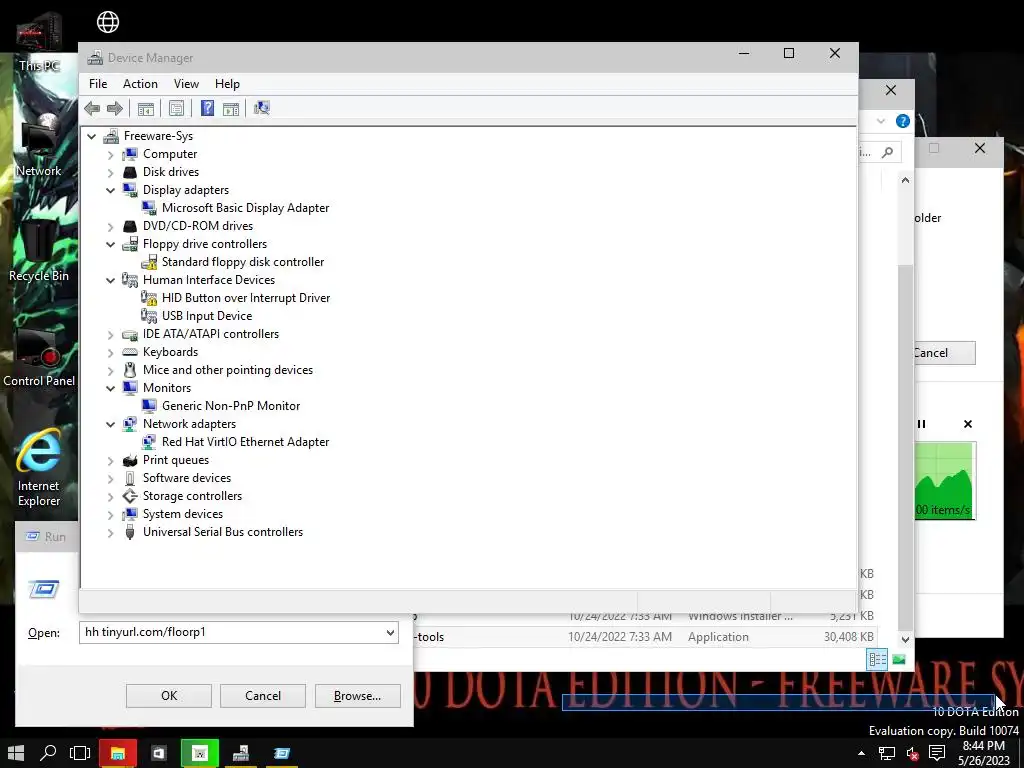Screen dimensions: 1024x768
Task: Click the copy speed progress graph
Action: point(945,481)
